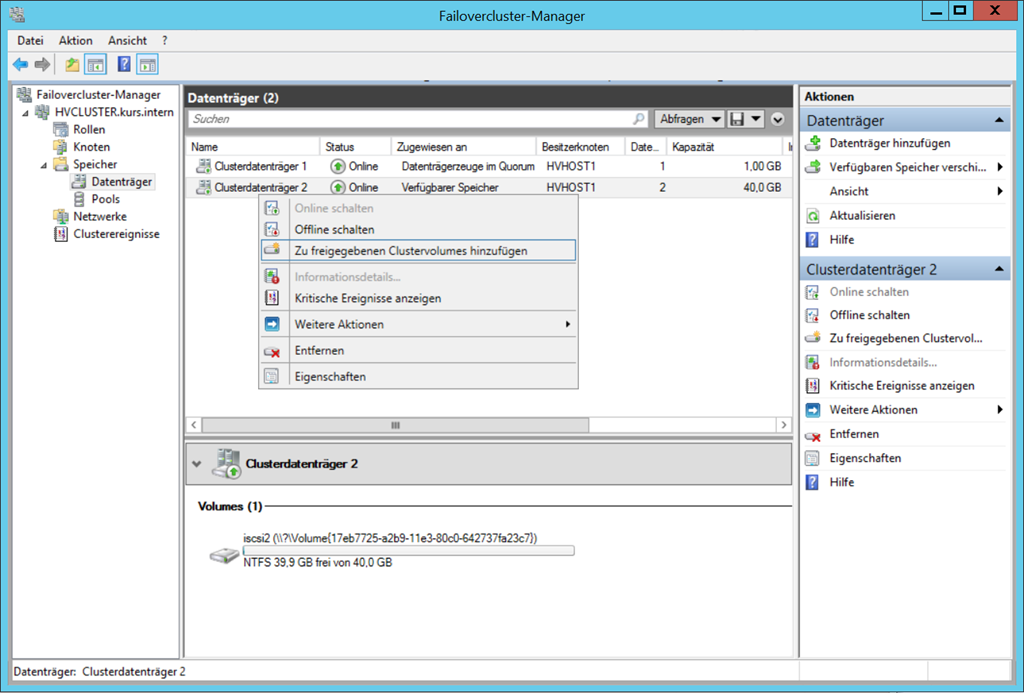
Task: Click the forward arrow toolbar icon
Action: [x=42, y=64]
